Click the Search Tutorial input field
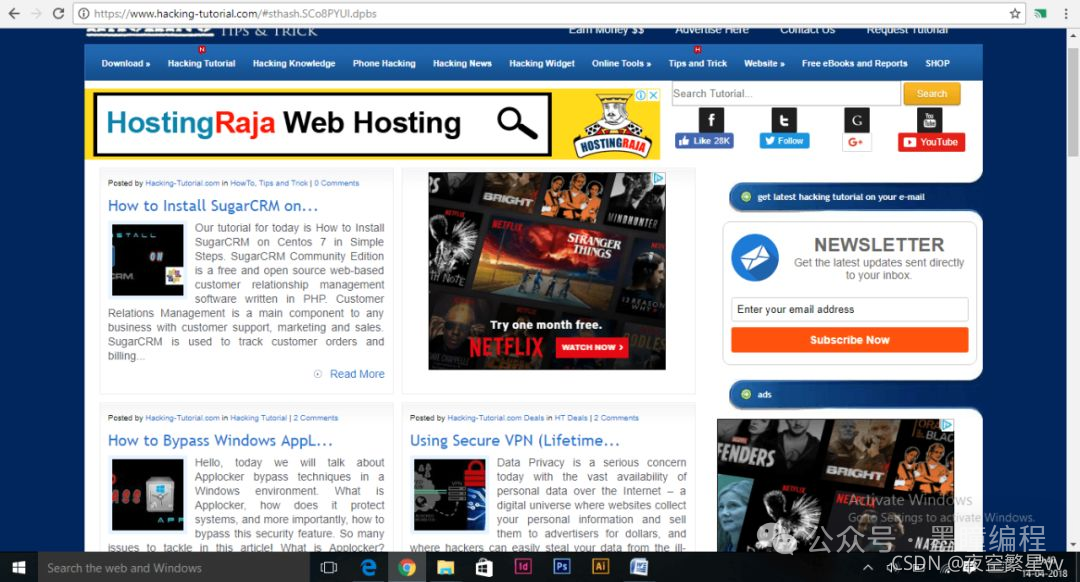1080x582 pixels. point(786,94)
